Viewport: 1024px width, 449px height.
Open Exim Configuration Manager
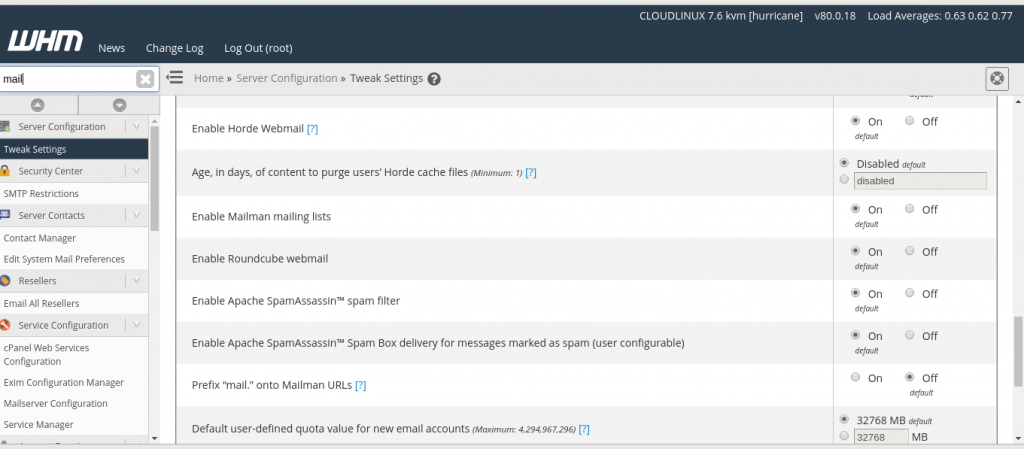tap(63, 382)
